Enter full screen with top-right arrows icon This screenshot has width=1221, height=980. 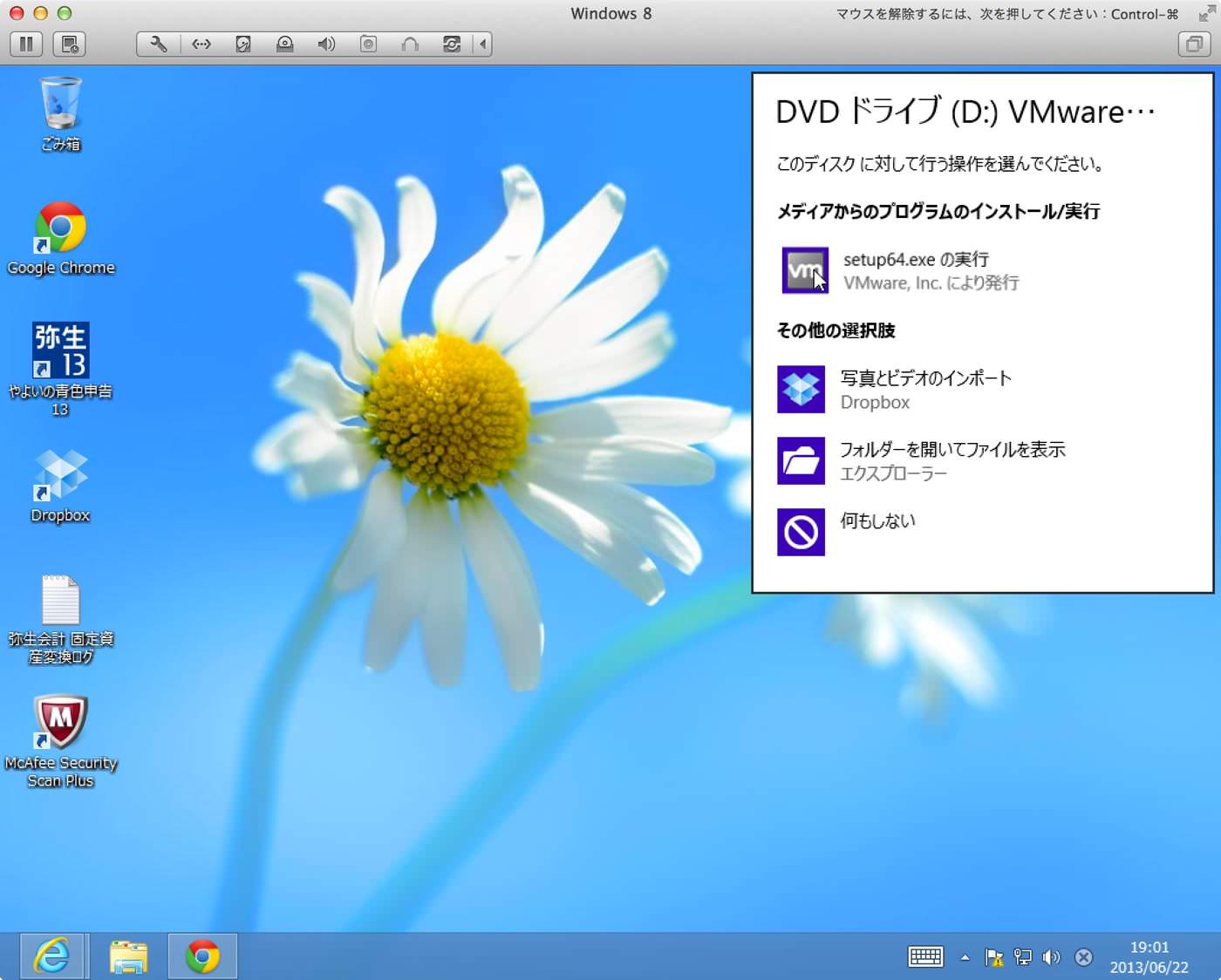pos(1207,13)
